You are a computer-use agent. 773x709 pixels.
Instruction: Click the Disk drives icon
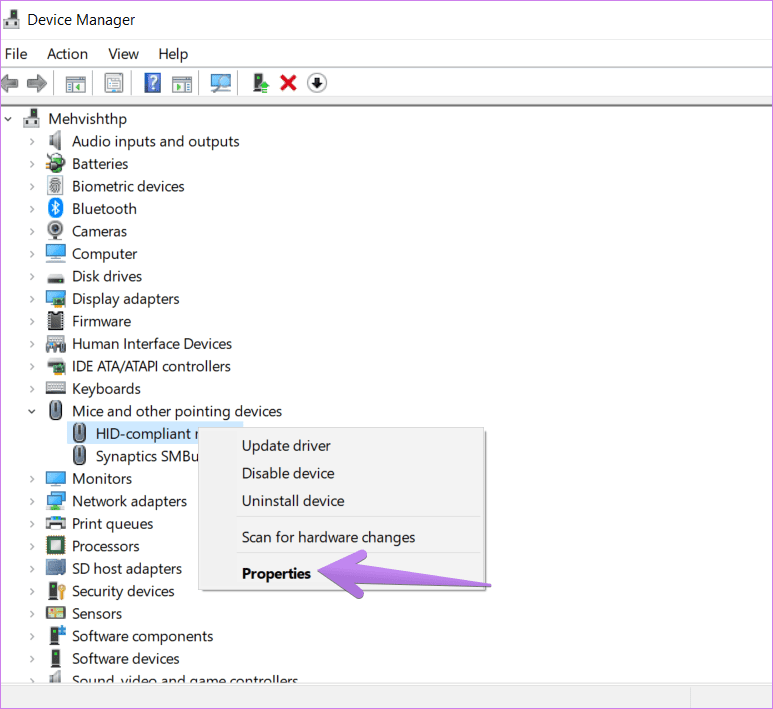coord(55,279)
